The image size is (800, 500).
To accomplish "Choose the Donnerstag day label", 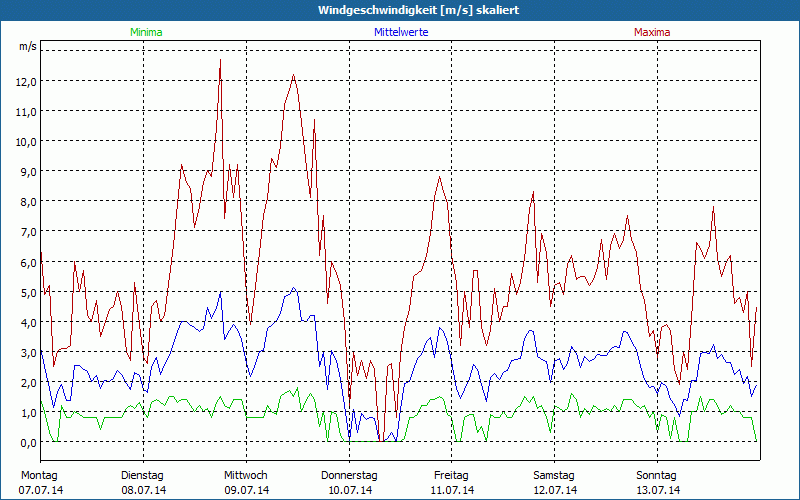I will 349,475.
